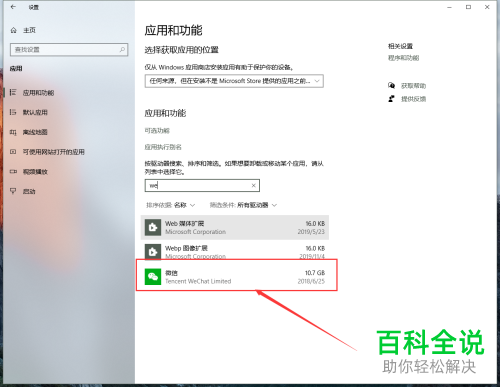Viewport: 500px width, 387px height.
Task: Open 程序和功能 under related settings
Action: point(403,58)
